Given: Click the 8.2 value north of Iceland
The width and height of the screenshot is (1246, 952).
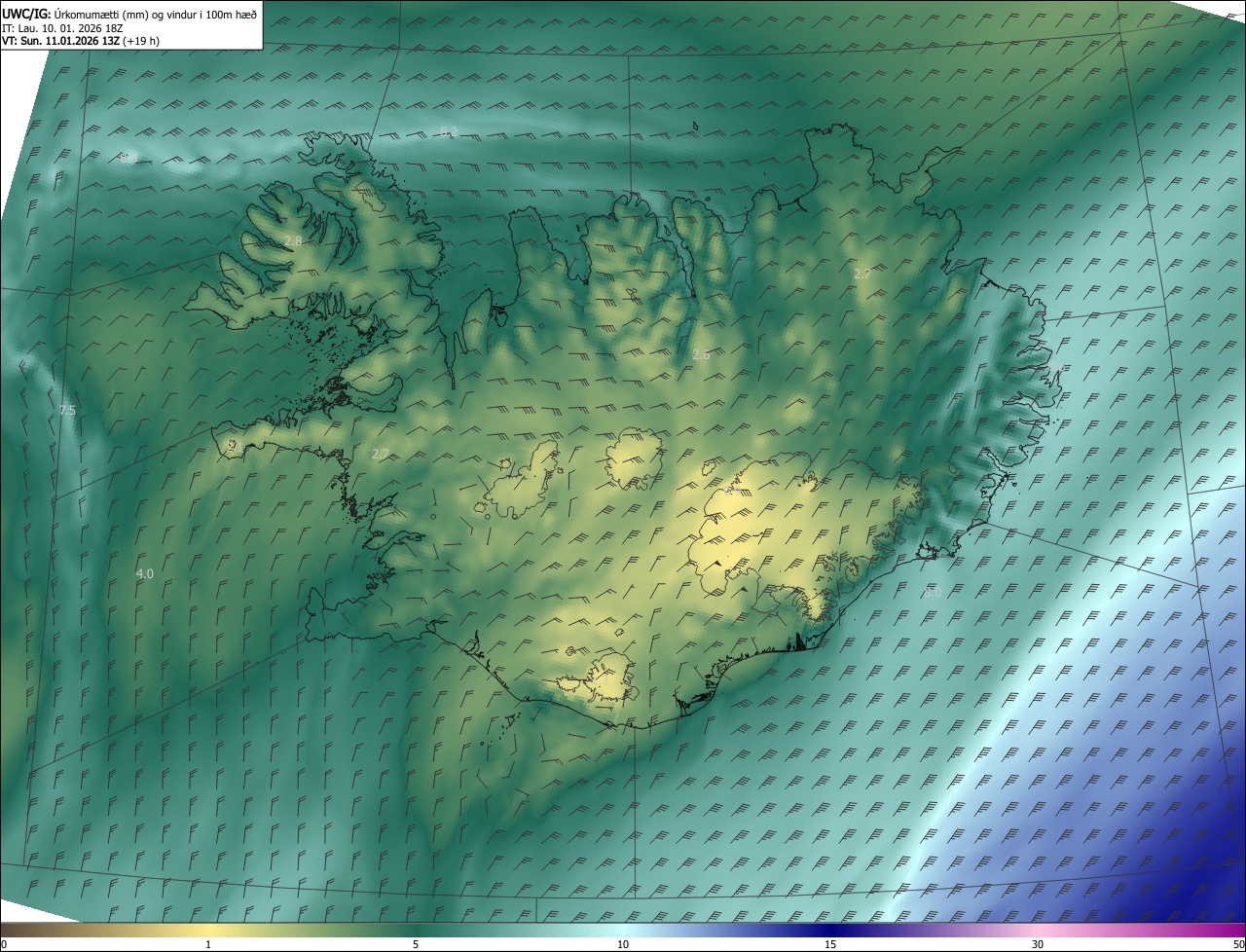Looking at the screenshot, I should tap(449, 131).
